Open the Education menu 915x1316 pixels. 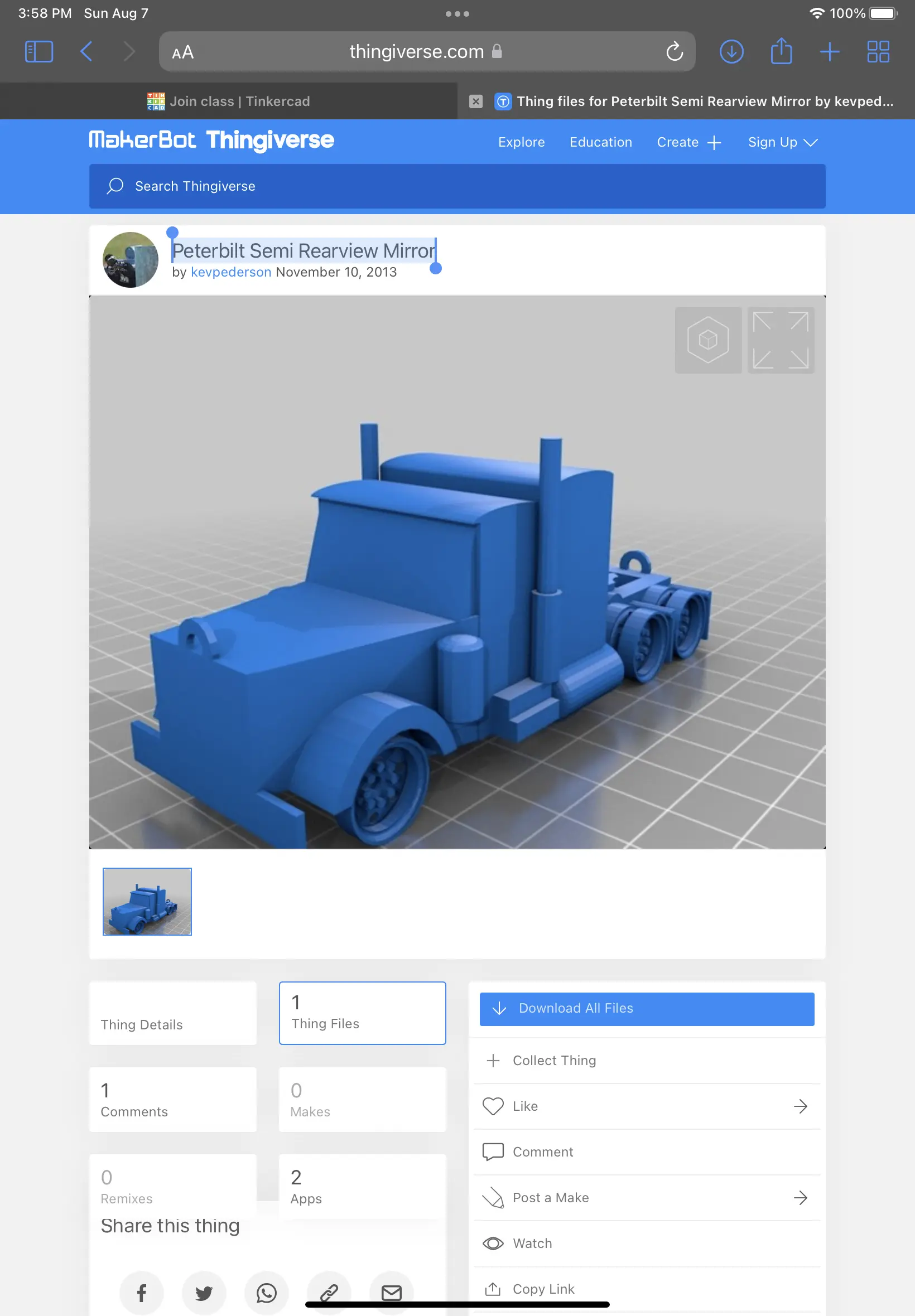click(600, 142)
